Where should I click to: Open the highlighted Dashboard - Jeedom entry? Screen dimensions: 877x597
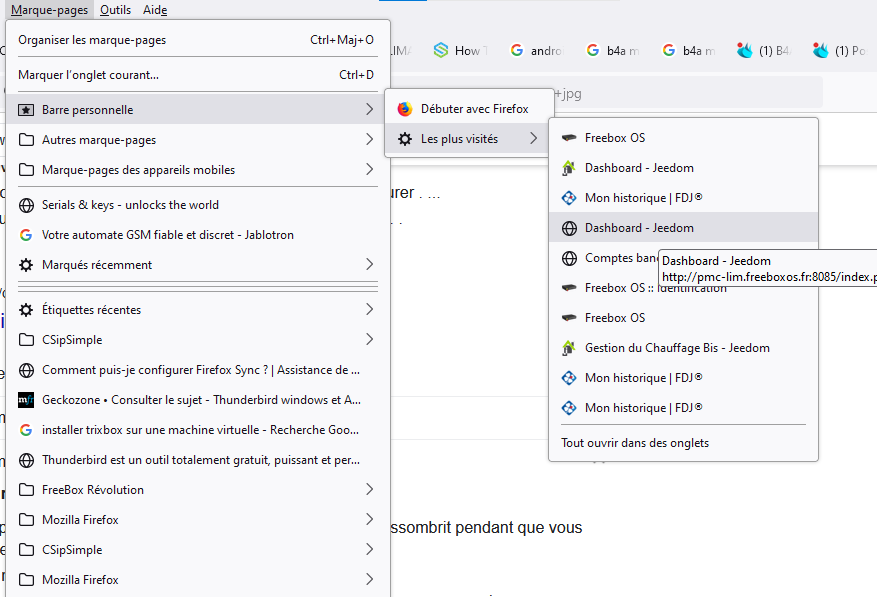pos(683,228)
